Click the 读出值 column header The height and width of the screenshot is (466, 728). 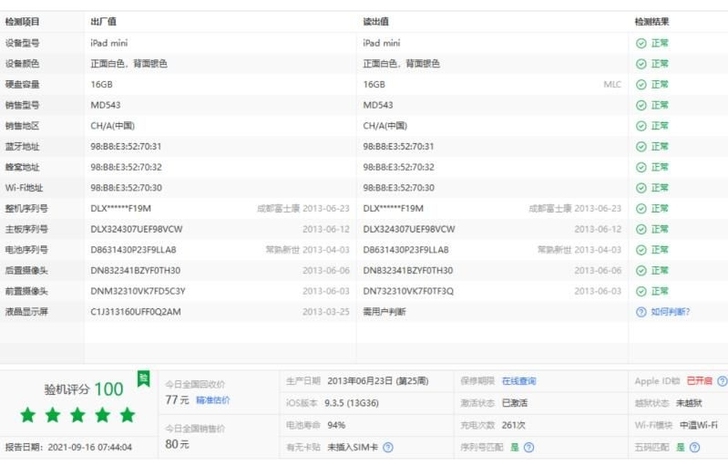(x=376, y=22)
